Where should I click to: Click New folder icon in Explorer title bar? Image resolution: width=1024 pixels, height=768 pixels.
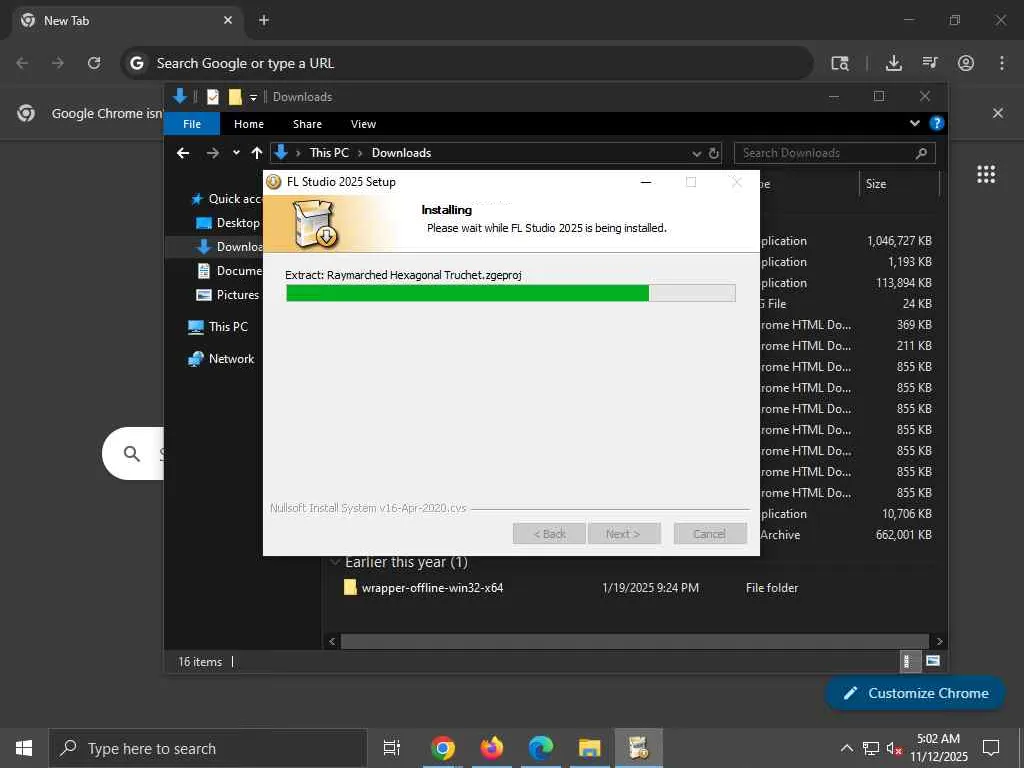[x=235, y=97]
